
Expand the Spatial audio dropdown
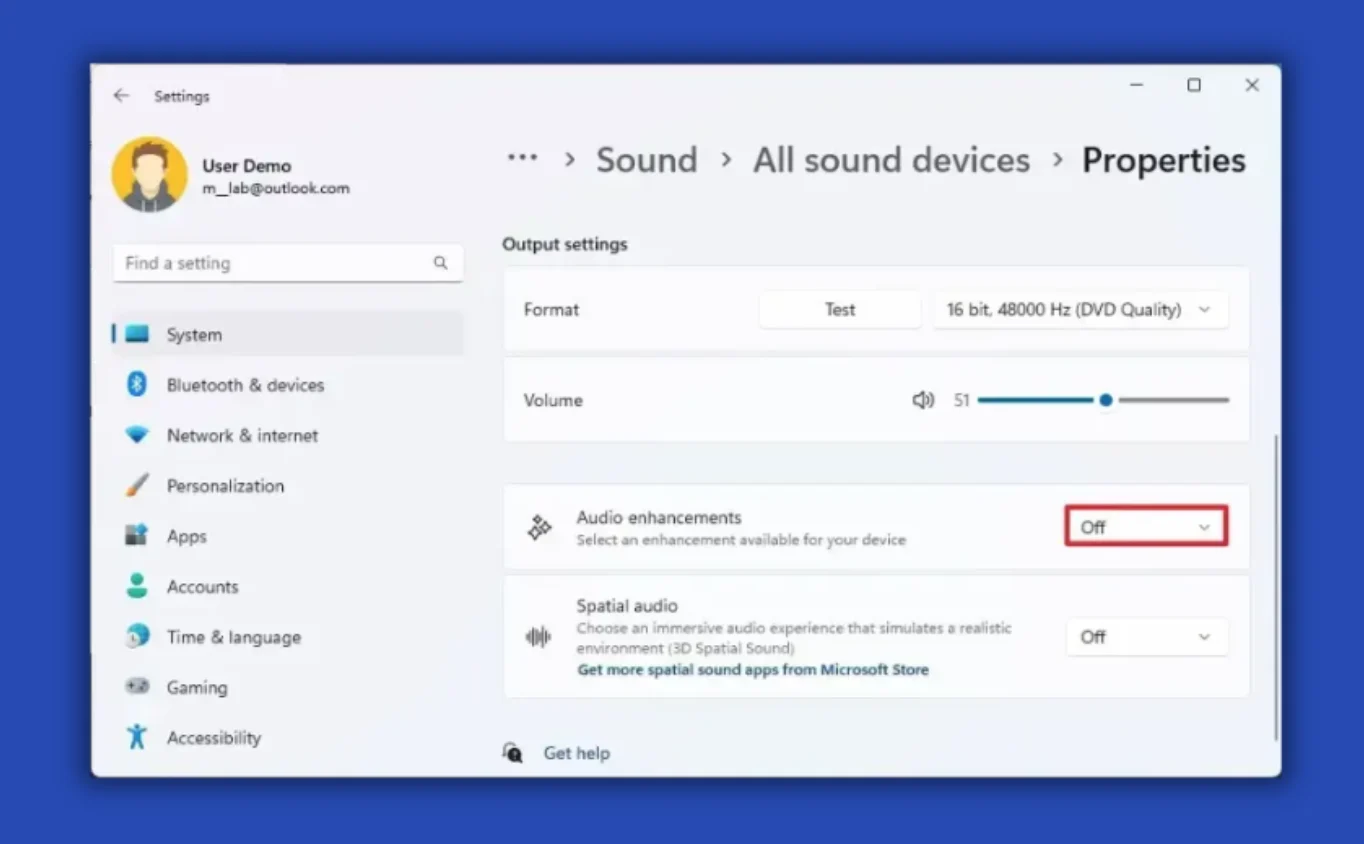pos(1146,637)
